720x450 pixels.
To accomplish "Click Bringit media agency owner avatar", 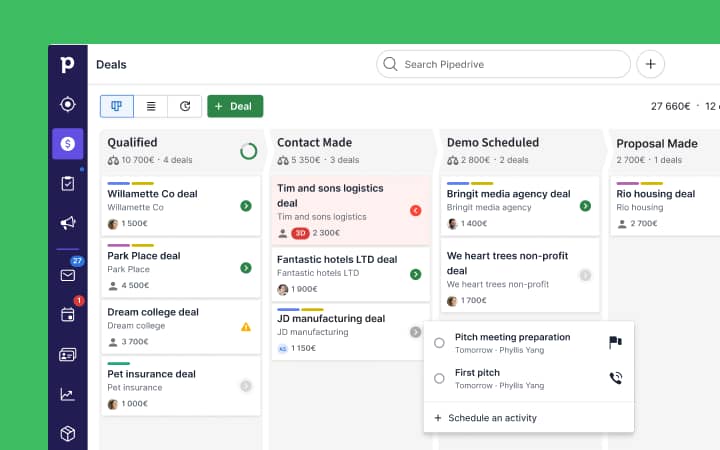I will pyautogui.click(x=452, y=224).
